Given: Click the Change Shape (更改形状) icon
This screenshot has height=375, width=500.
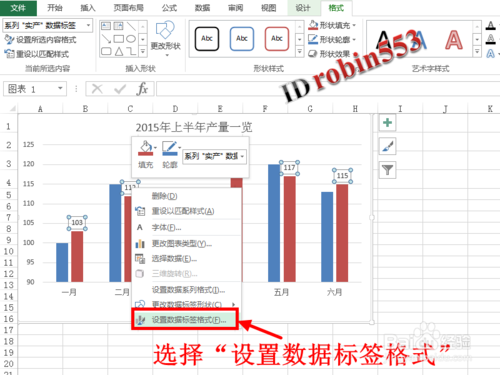Looking at the screenshot, I should [x=165, y=37].
